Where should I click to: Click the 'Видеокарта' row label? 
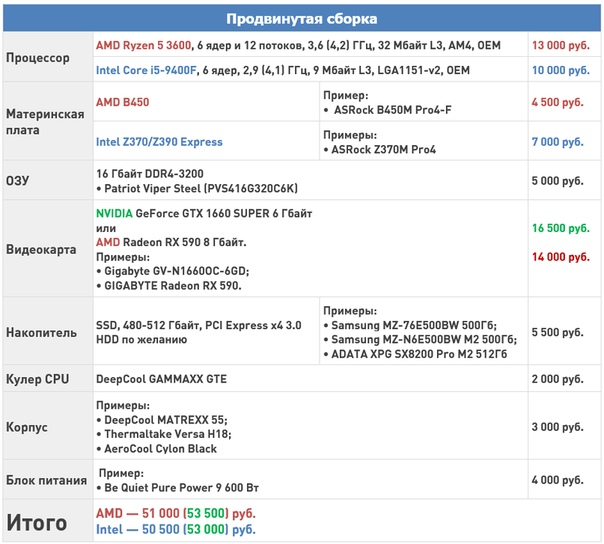click(x=41, y=249)
